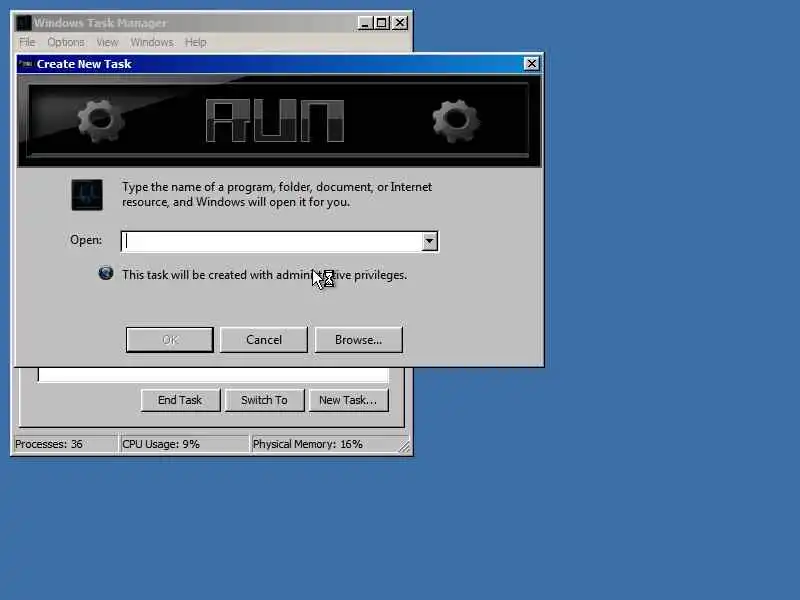This screenshot has width=800, height=600.
Task: Click the left gear in RUN banner
Action: coord(101,120)
